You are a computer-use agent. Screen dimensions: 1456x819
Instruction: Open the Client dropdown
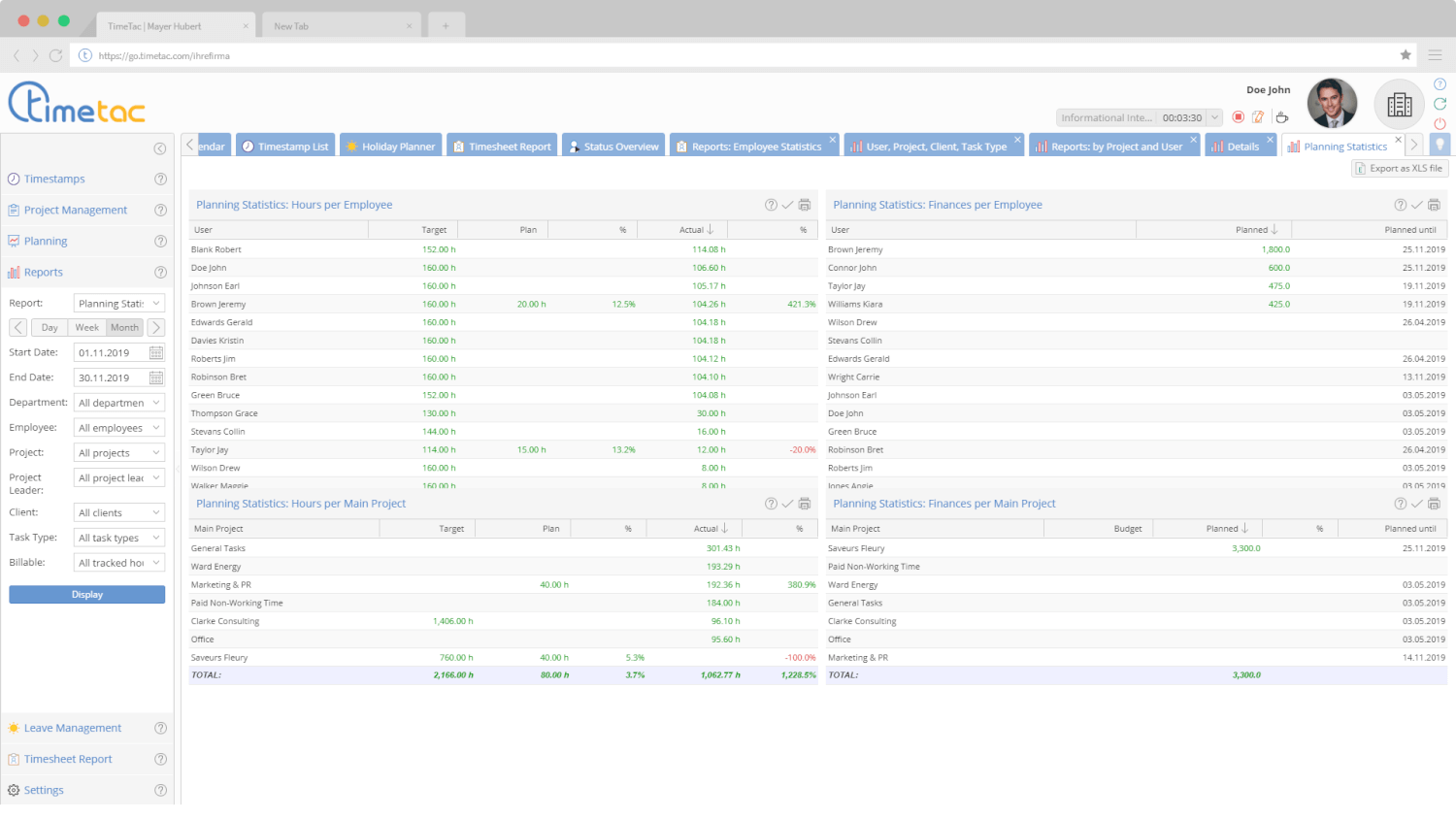click(x=119, y=512)
